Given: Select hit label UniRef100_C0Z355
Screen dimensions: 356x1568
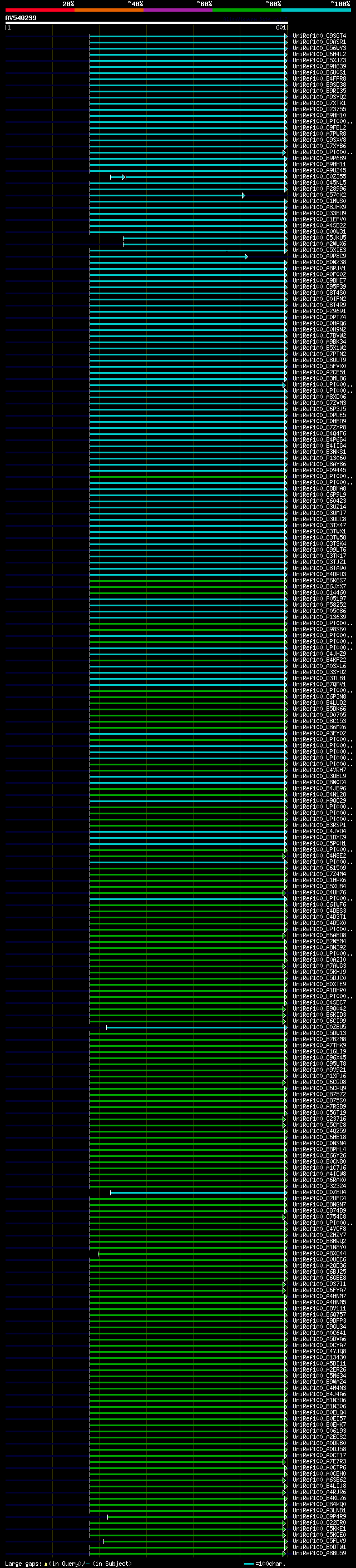Looking at the screenshot, I should point(319,176).
